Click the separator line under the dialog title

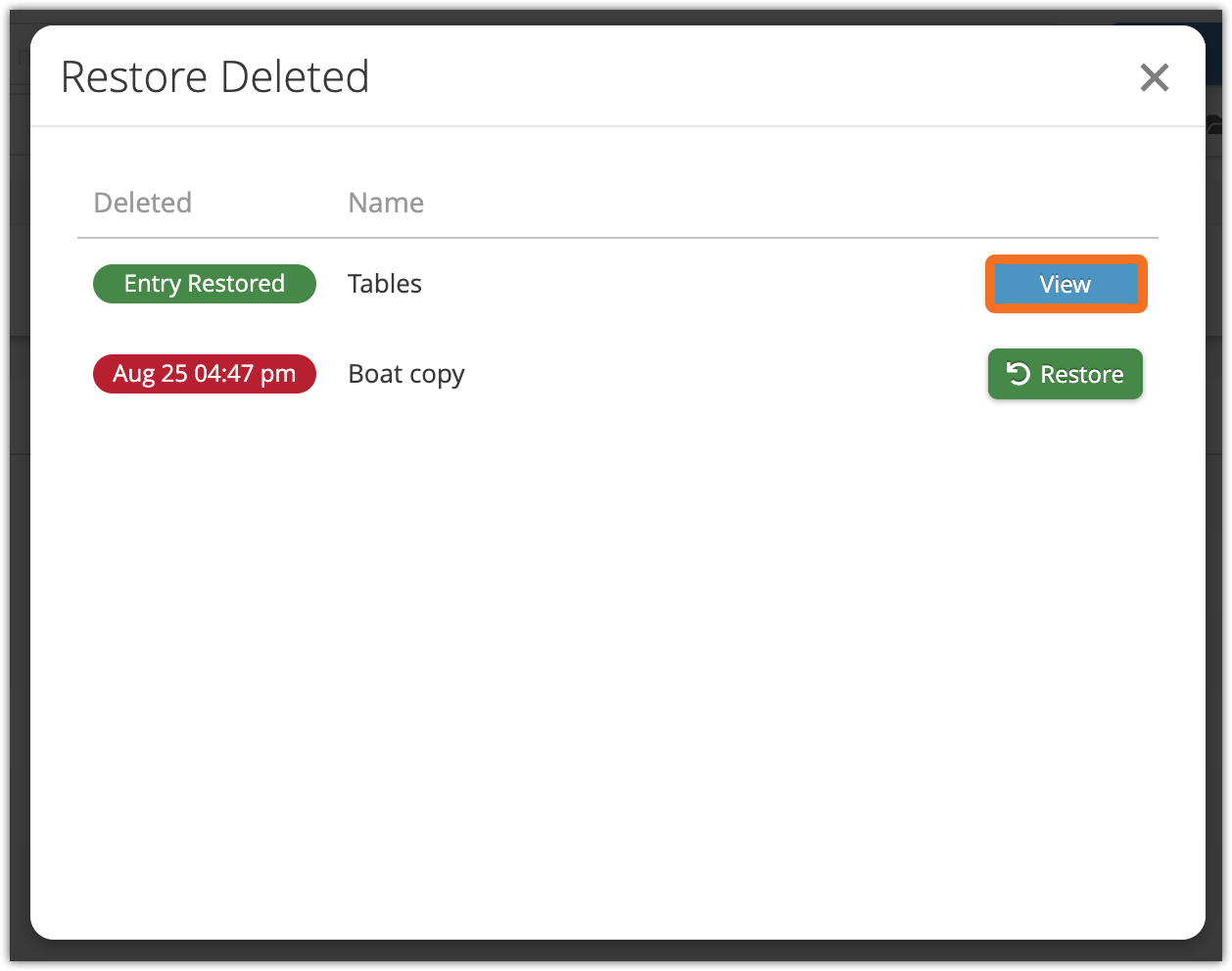617,126
